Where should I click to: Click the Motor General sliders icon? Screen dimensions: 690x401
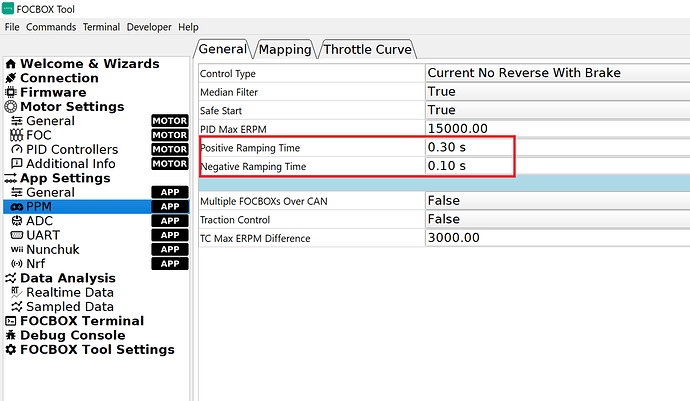pyautogui.click(x=17, y=121)
